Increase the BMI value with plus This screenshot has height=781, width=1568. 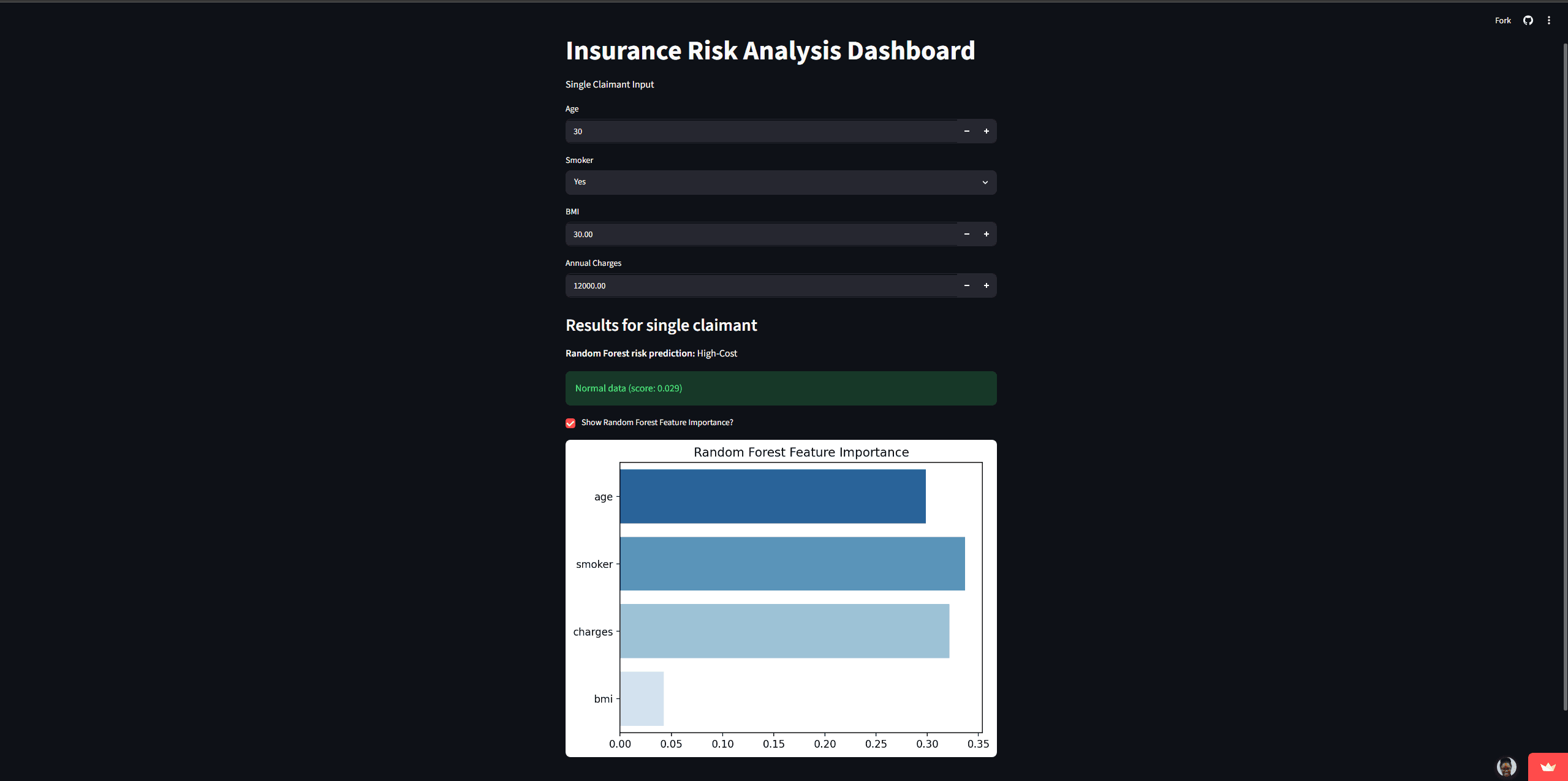[987, 234]
